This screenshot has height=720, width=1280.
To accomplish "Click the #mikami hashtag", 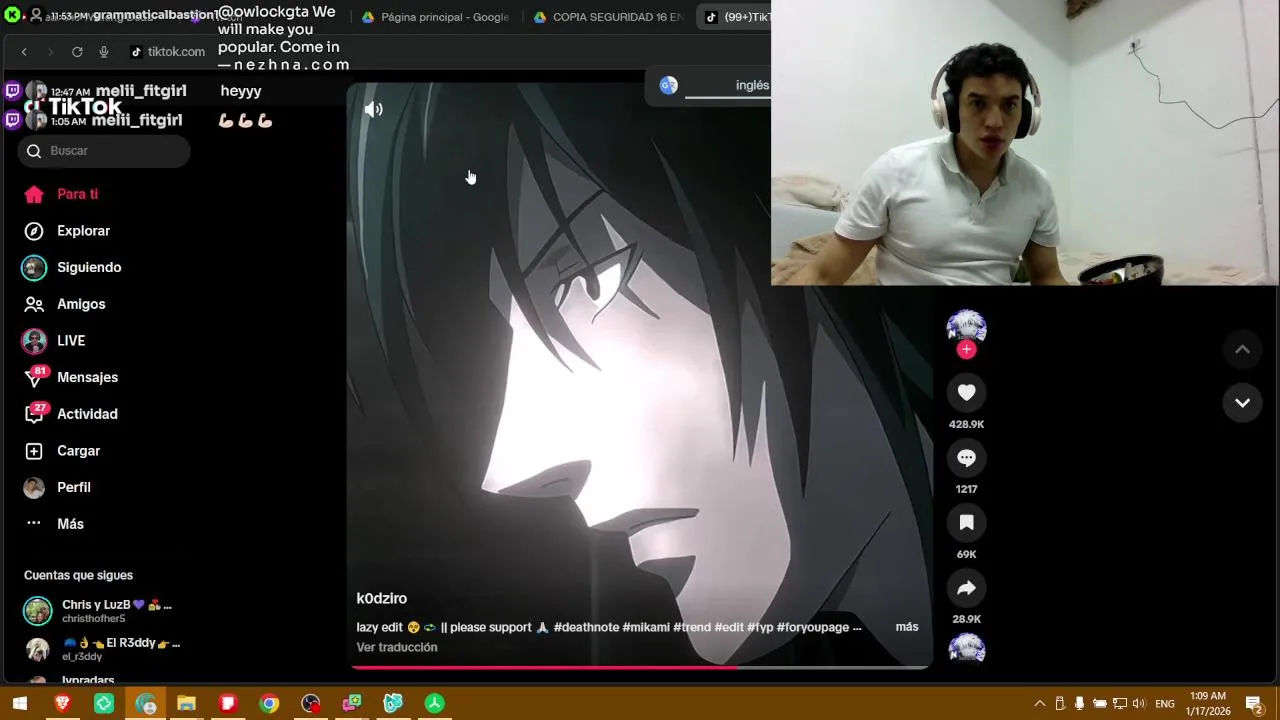I will click(646, 627).
